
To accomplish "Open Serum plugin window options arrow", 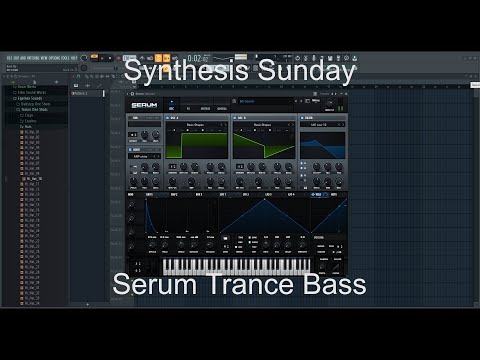I will pos(128,94).
